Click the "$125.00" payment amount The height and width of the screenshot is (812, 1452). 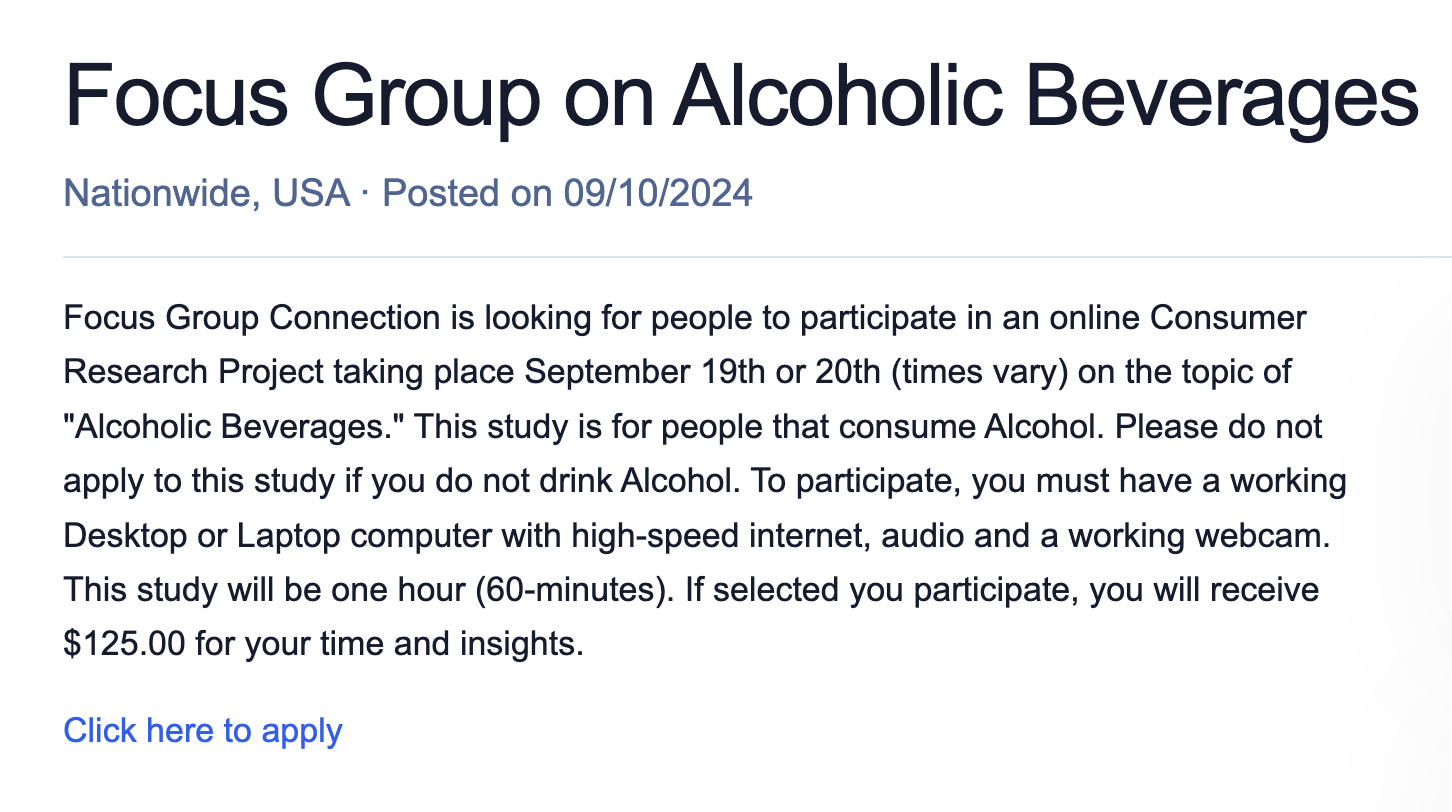(x=125, y=643)
